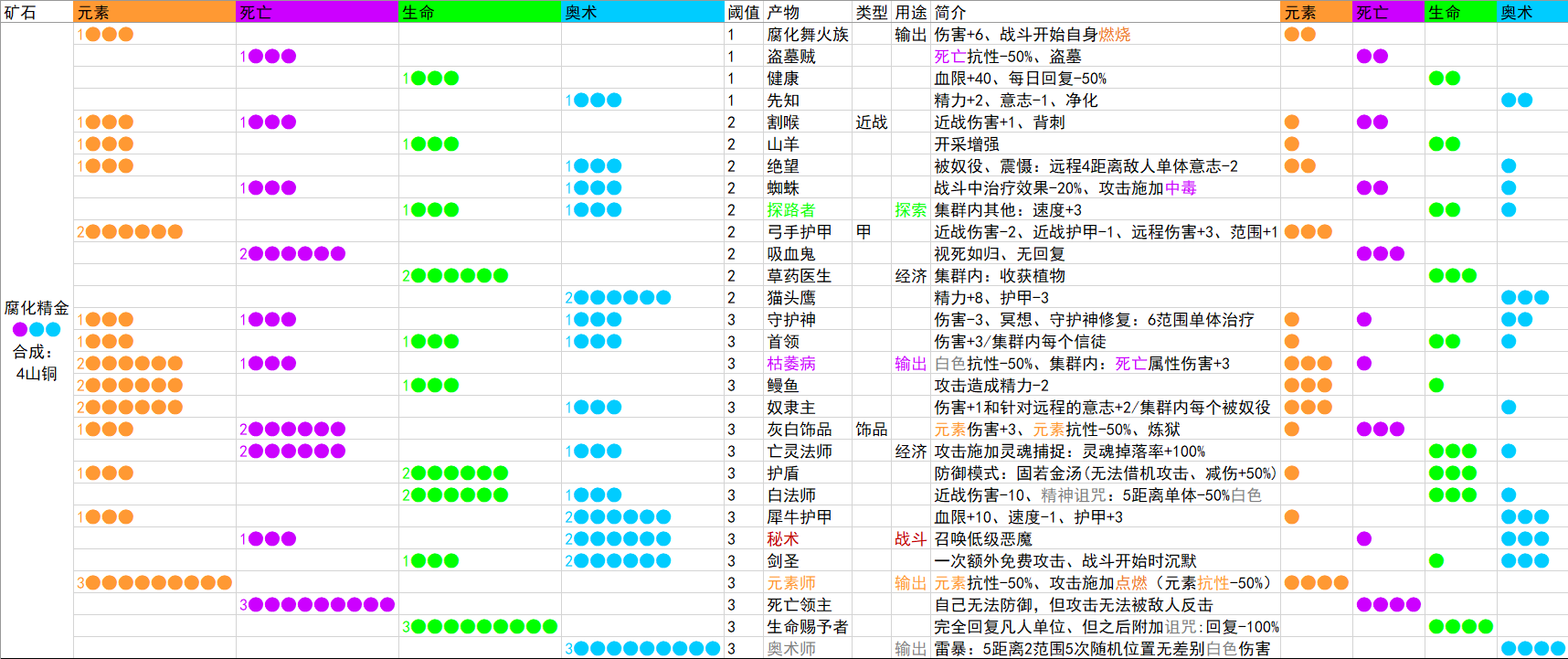Viewport: 1568px width, 659px height.
Task: Select the 吸血鬼 product cell
Action: (x=808, y=253)
